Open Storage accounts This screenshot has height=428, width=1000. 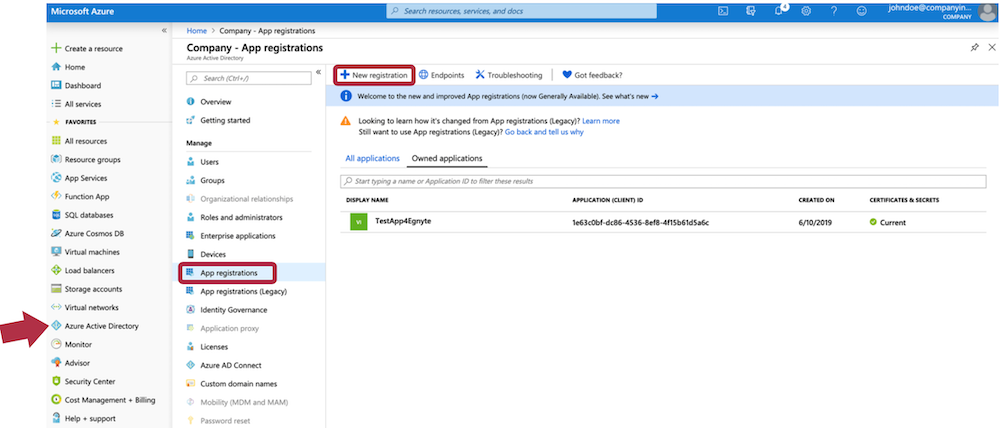coord(86,289)
